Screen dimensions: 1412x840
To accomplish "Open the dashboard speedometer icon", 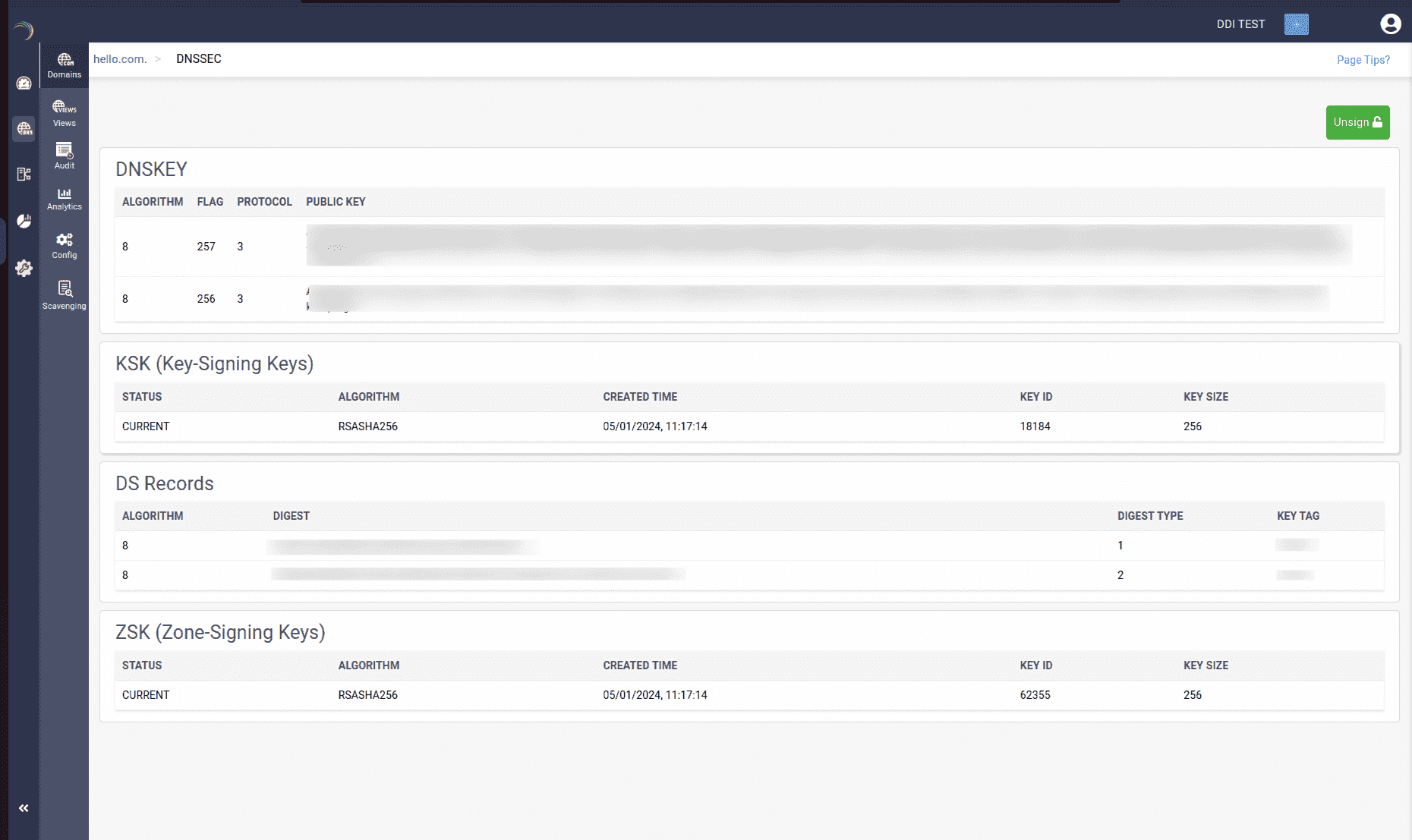I will [24, 83].
